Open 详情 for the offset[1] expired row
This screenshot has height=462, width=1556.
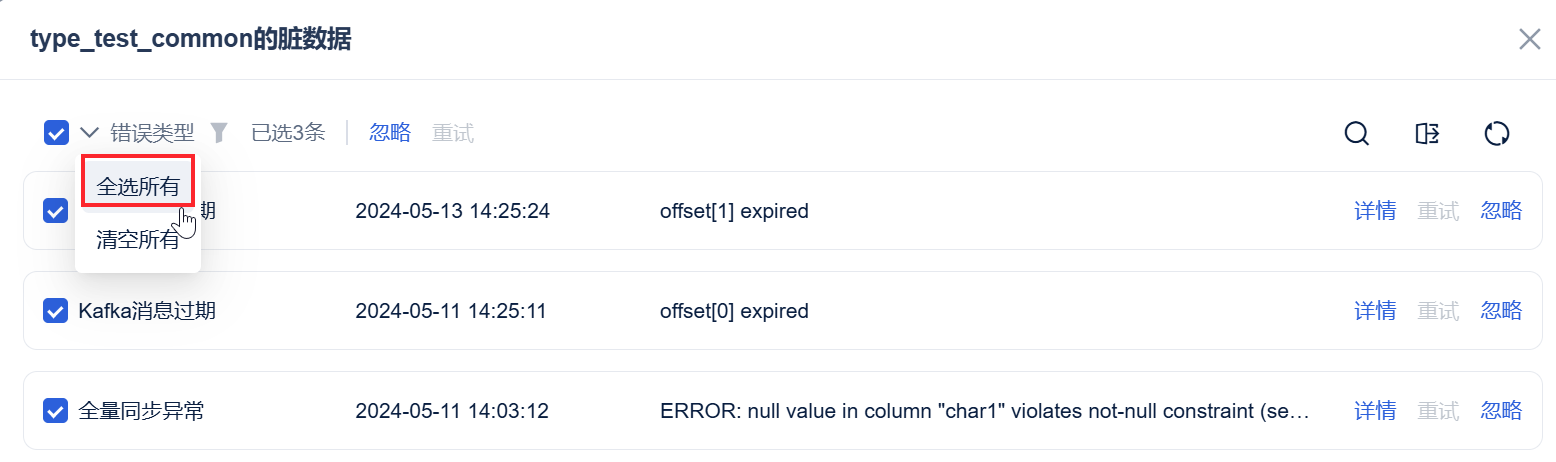pos(1375,211)
